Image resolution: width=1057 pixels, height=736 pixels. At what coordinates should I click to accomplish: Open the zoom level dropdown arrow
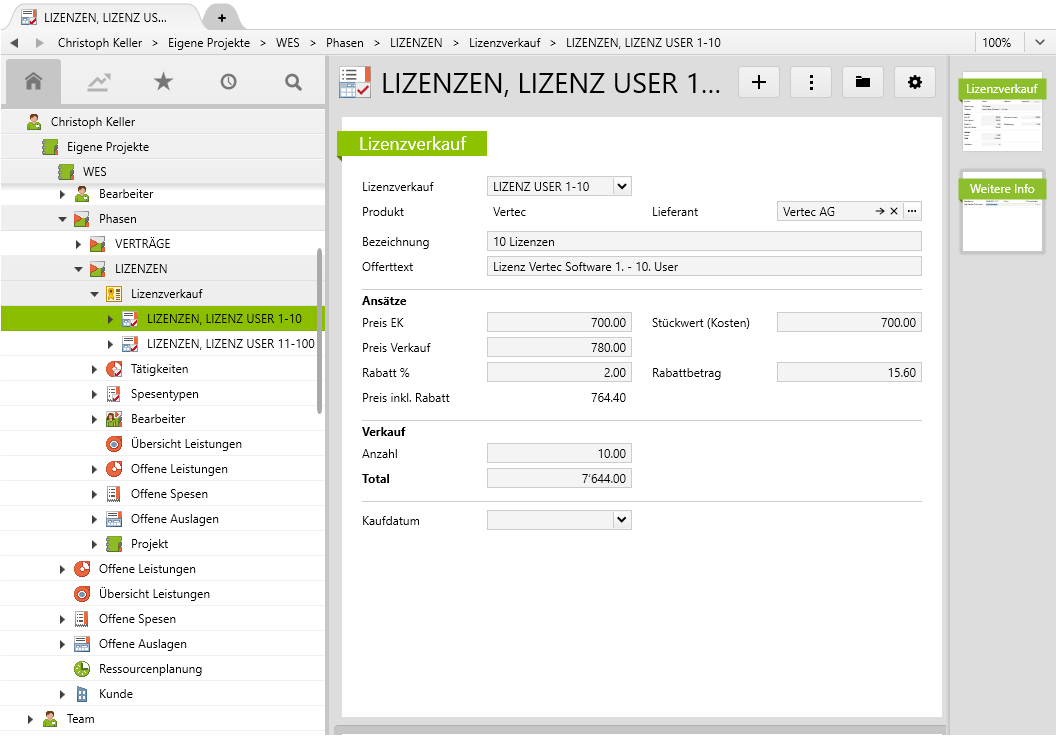point(1039,43)
